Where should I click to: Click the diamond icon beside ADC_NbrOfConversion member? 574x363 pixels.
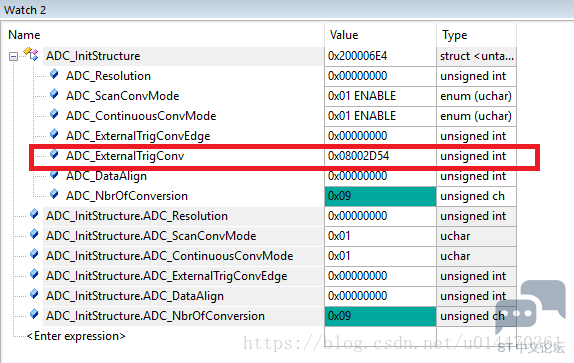[x=54, y=194]
